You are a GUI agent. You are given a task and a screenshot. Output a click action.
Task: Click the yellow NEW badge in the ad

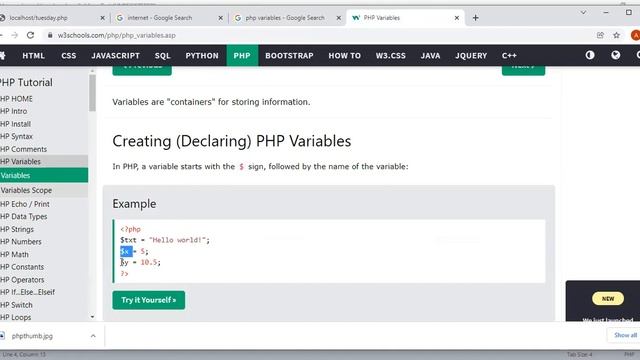click(608, 299)
